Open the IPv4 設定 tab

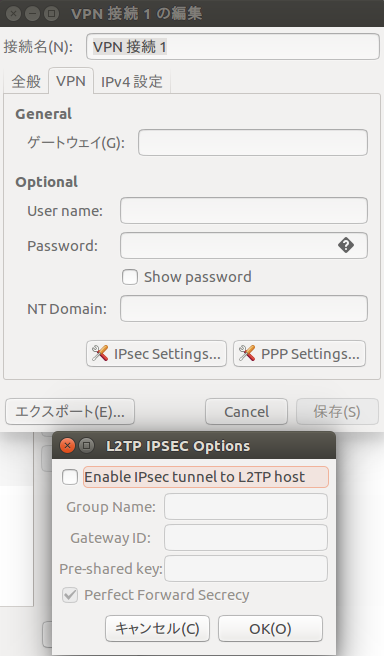[132, 82]
